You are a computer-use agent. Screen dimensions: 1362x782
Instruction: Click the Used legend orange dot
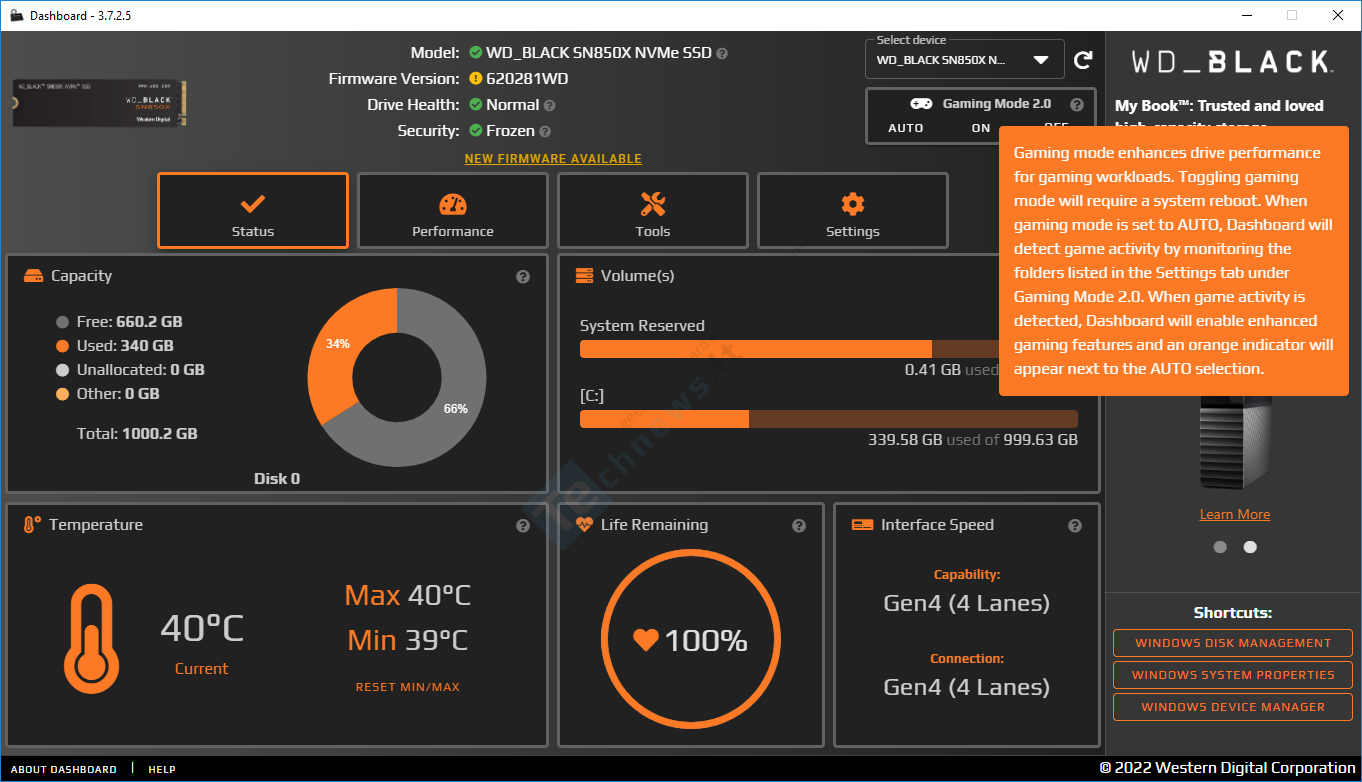[63, 346]
